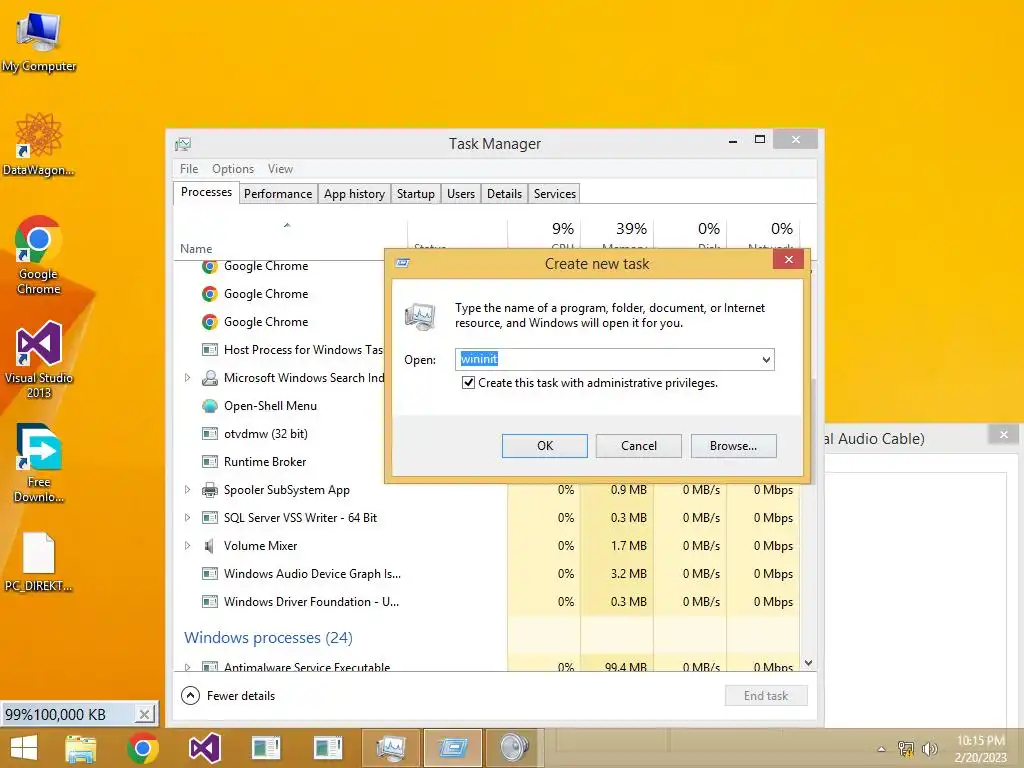This screenshot has height=768, width=1024.
Task: Expand Microsoft Windows Search Indexer row
Action: [187, 377]
